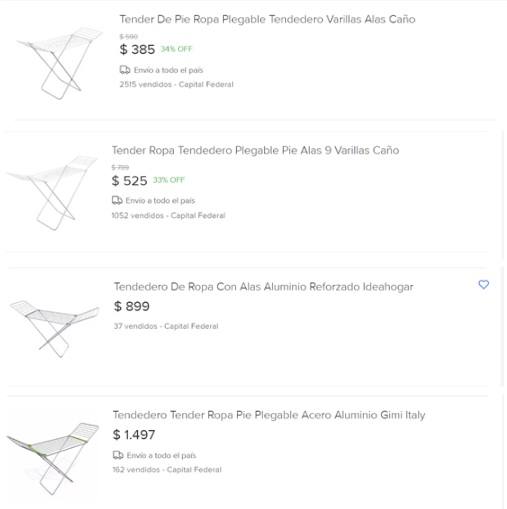Screen dimensions: 507x509
Task: Open 'Tender Ropa Tendedero Plegable Pie Alas' title
Action: (x=255, y=150)
